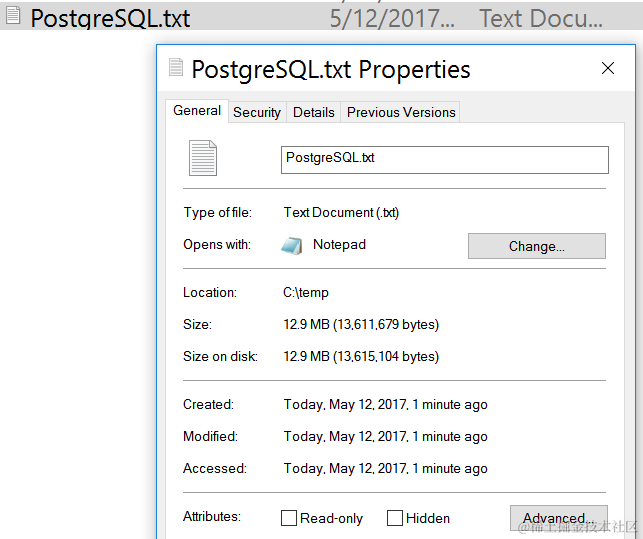Open the Security tab

click(257, 112)
